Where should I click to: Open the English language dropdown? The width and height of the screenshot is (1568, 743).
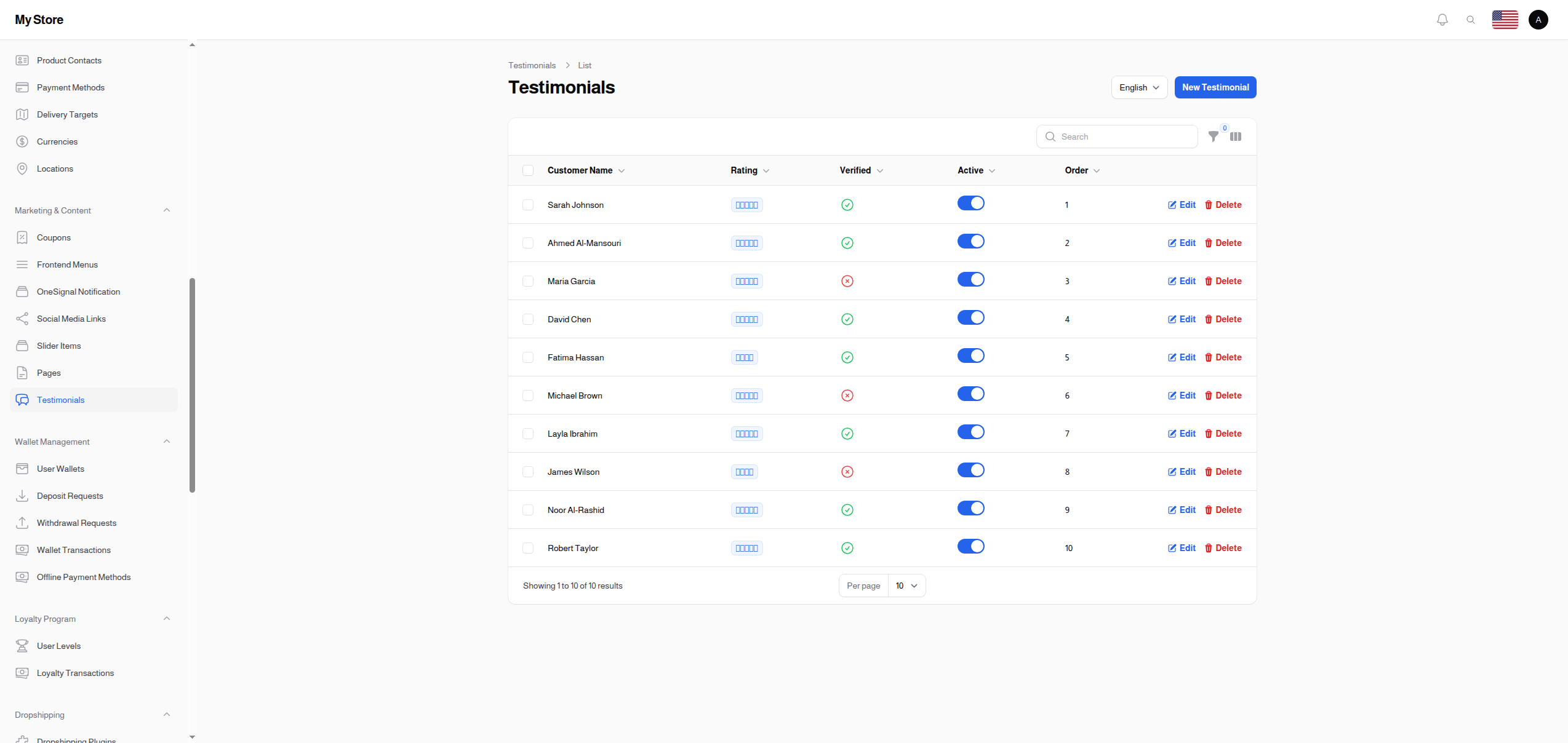tap(1138, 87)
